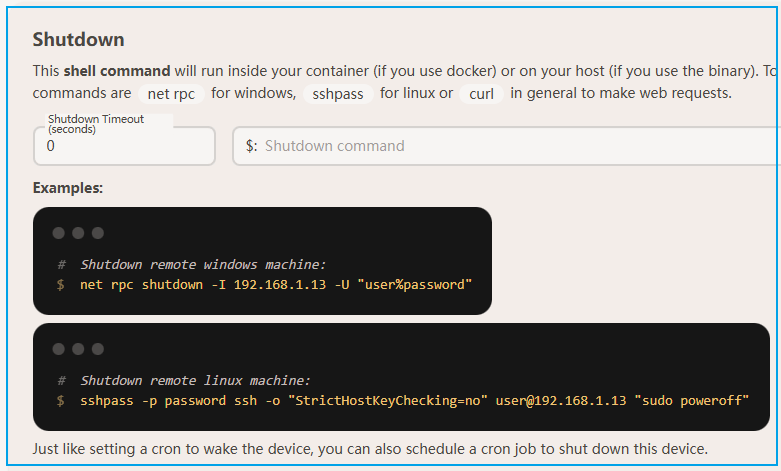Click the 'sshpass' code chip
Viewport: 781px width, 471px height.
point(338,94)
